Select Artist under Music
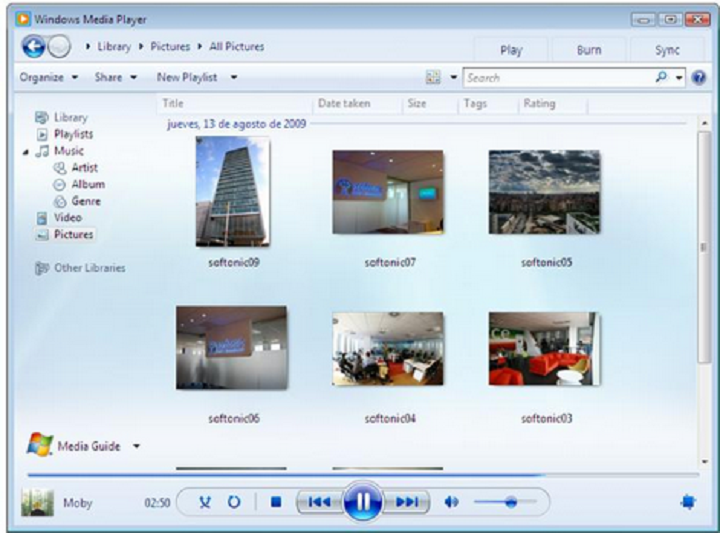 pyautogui.click(x=84, y=168)
